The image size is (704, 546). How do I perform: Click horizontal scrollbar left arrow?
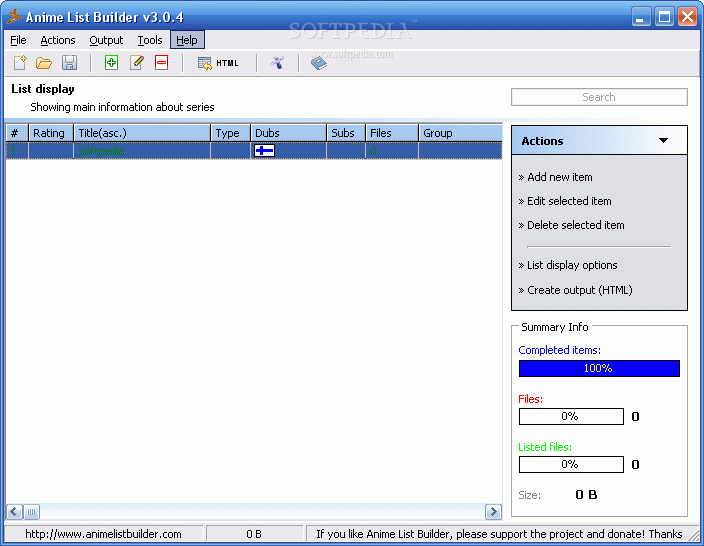coord(14,511)
